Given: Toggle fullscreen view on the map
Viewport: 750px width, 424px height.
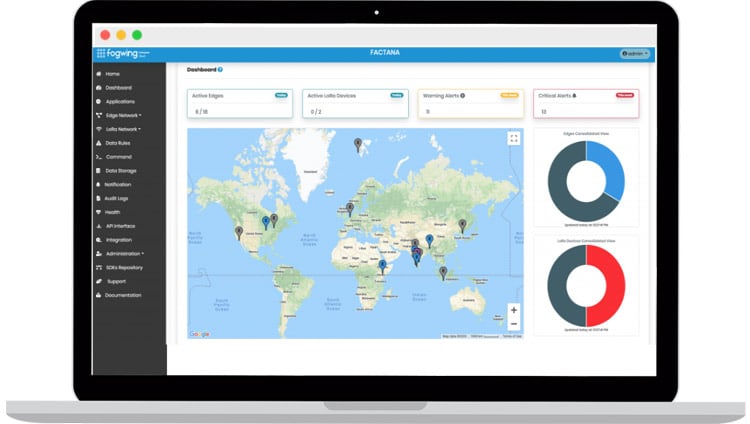Looking at the screenshot, I should (x=513, y=139).
